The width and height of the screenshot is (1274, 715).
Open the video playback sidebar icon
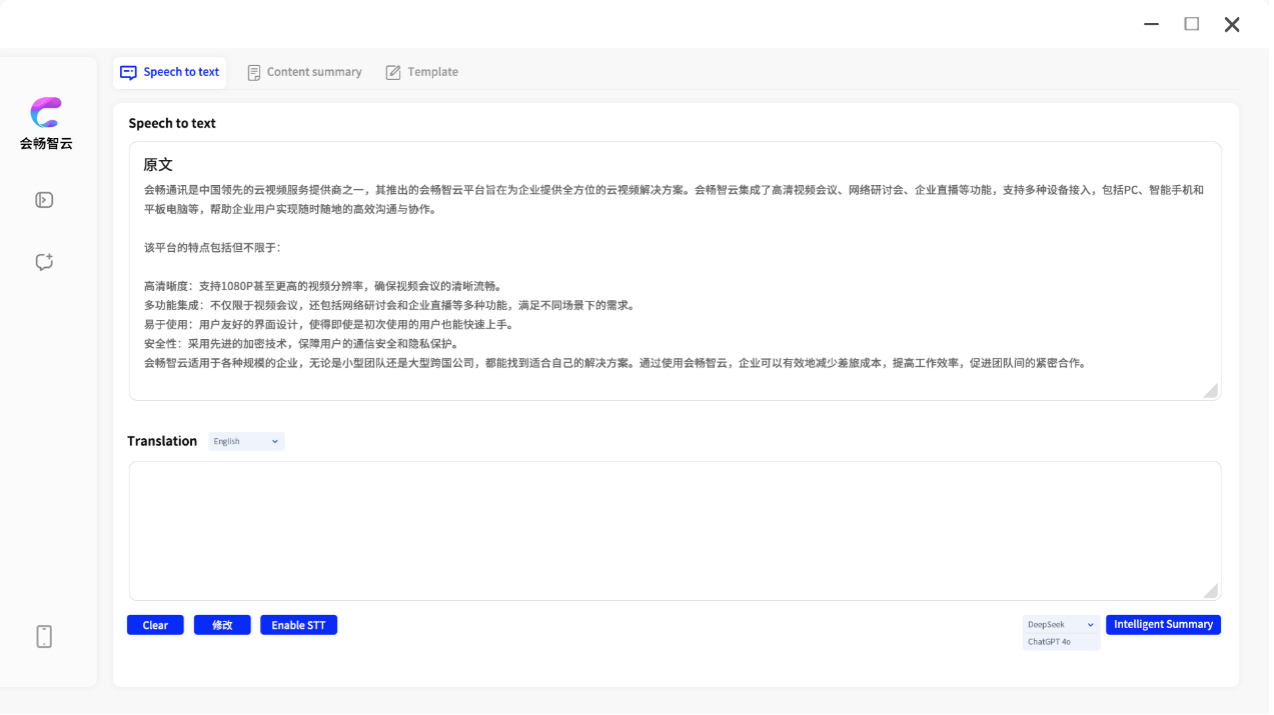click(44, 200)
